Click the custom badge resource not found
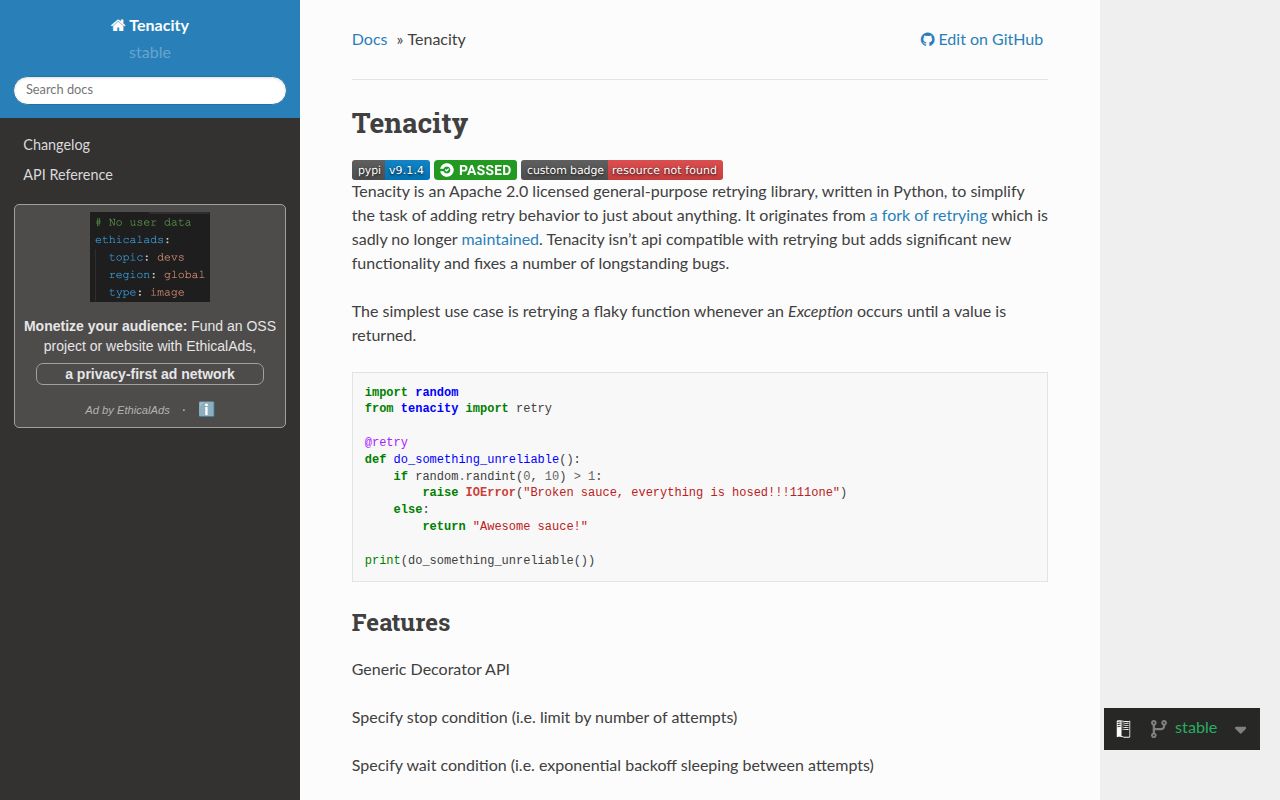 click(x=622, y=170)
